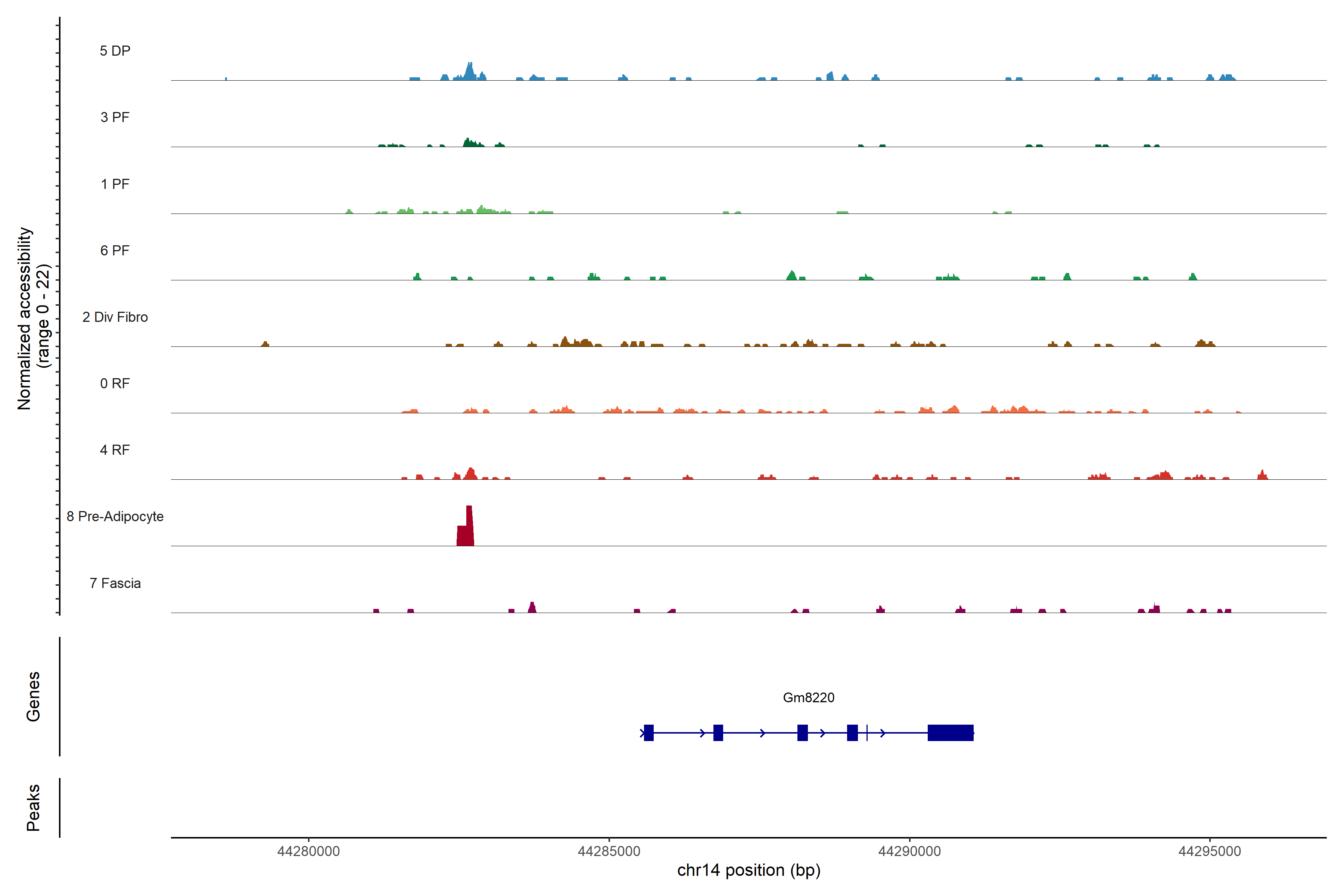Select the 1 PF track label
The height and width of the screenshot is (896, 1344).
pos(115,184)
